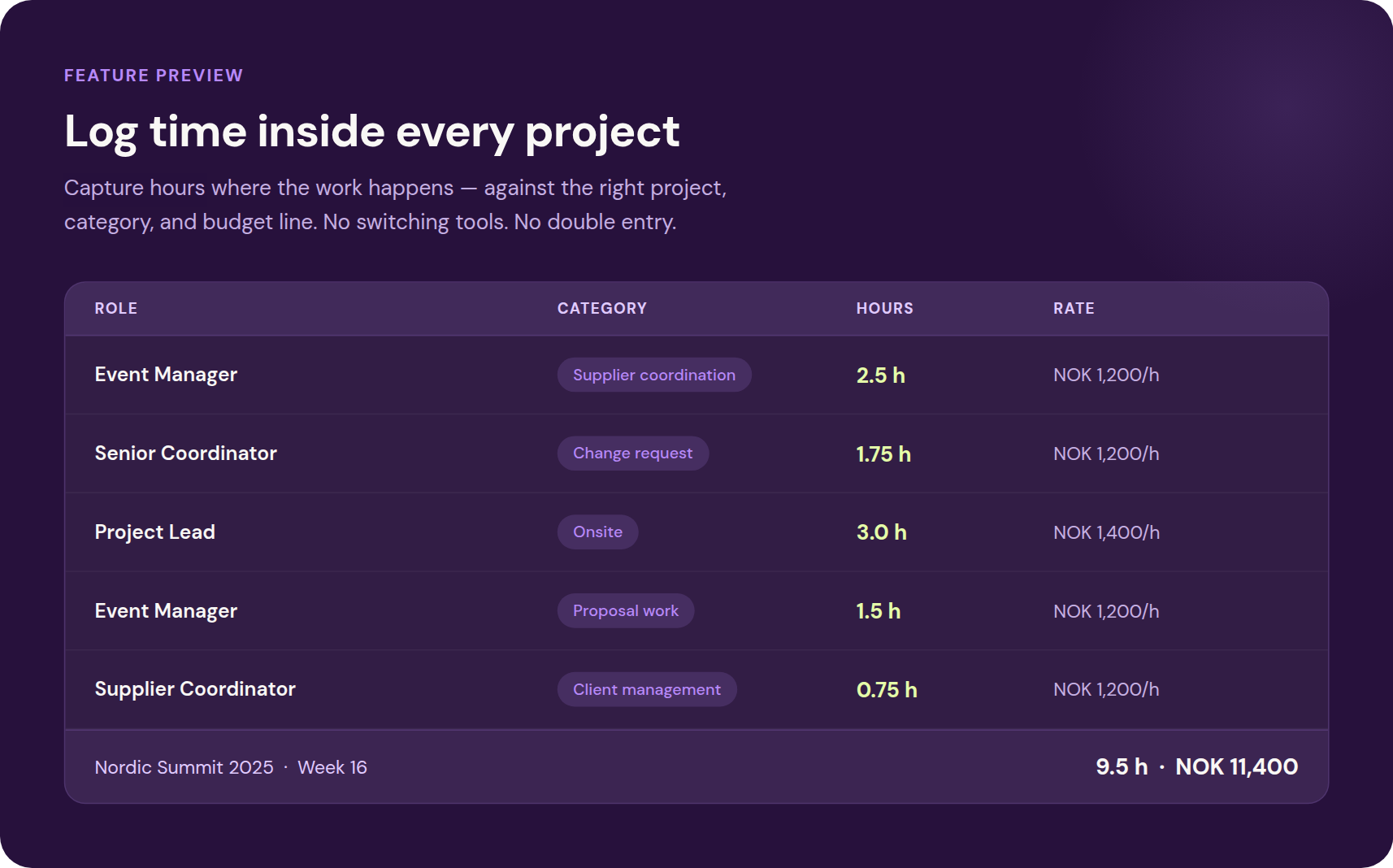Select the Change request tag

632,453
